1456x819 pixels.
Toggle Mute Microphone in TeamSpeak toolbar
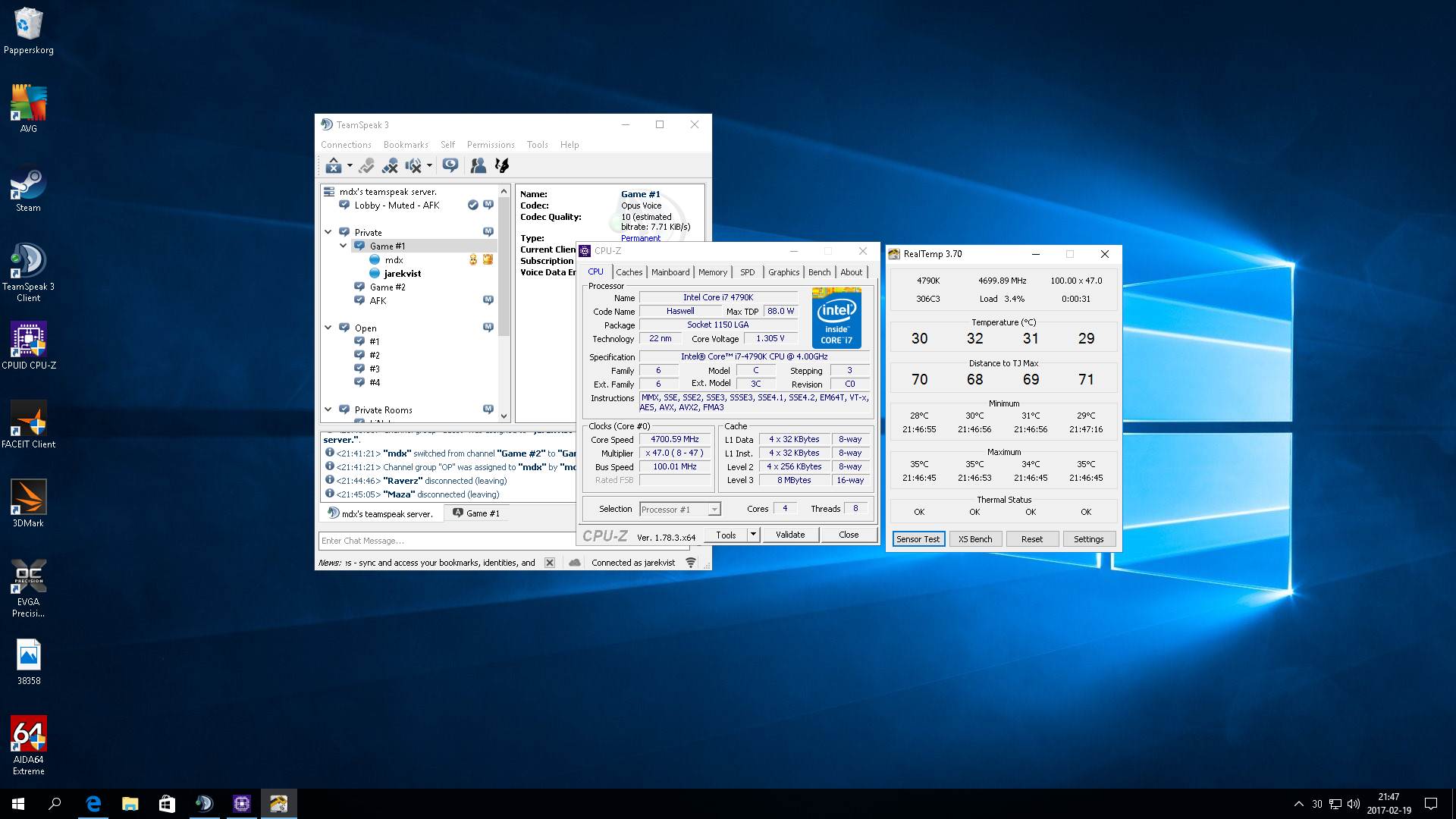click(390, 165)
